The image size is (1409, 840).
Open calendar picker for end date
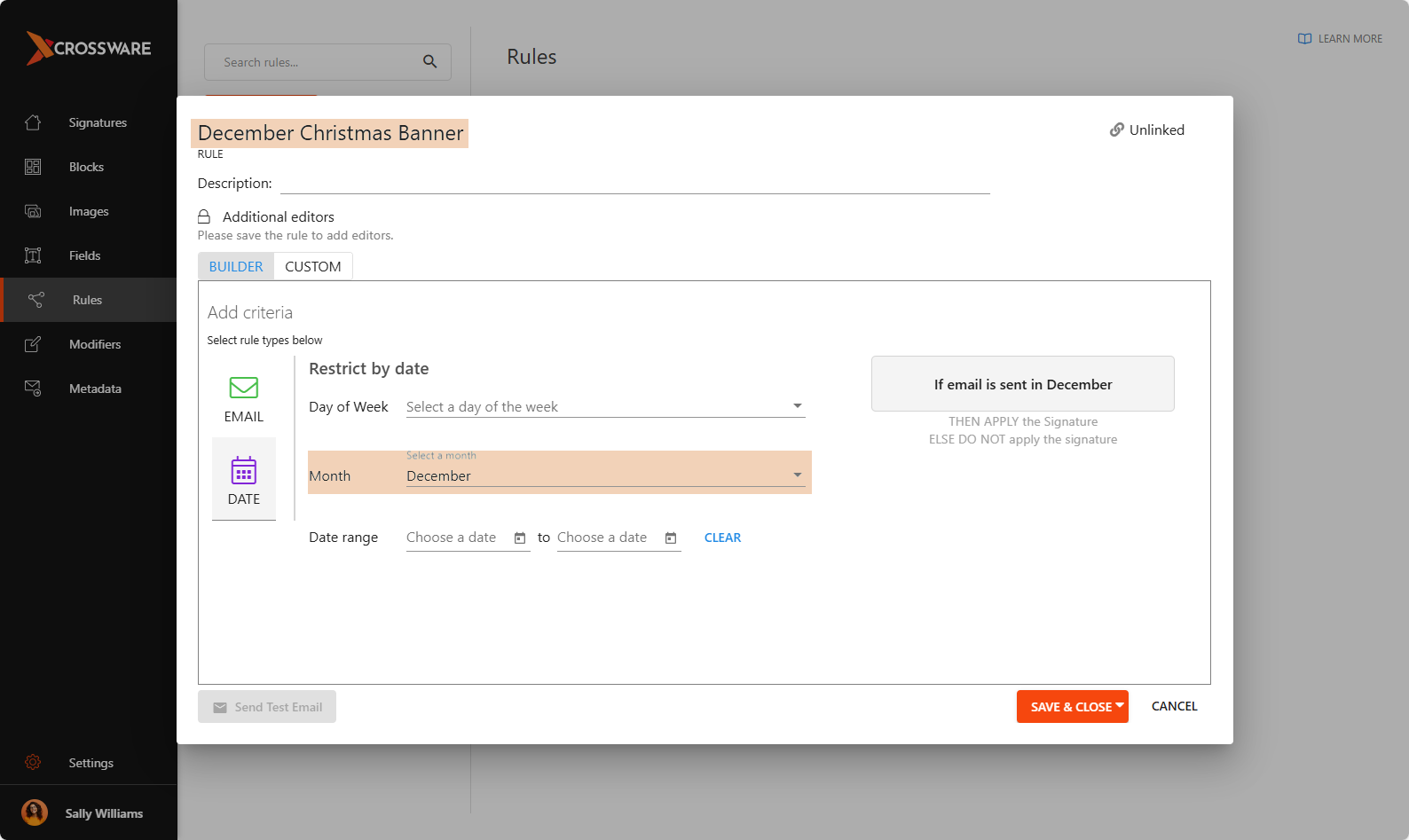pyautogui.click(x=671, y=538)
